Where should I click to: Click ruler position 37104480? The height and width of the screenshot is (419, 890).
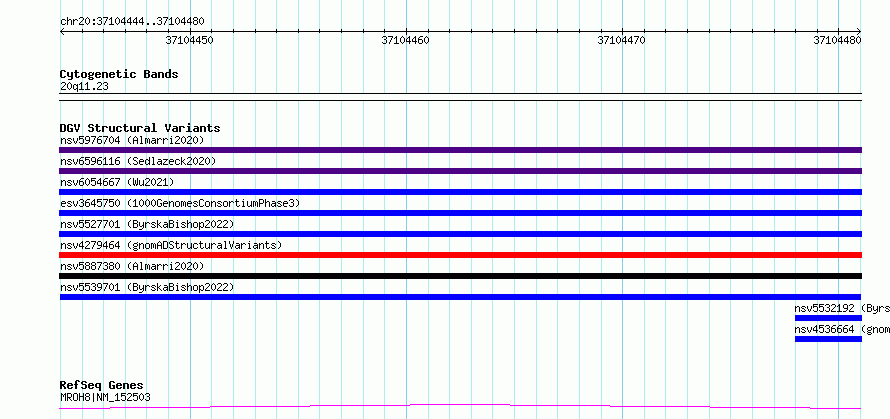point(837,40)
